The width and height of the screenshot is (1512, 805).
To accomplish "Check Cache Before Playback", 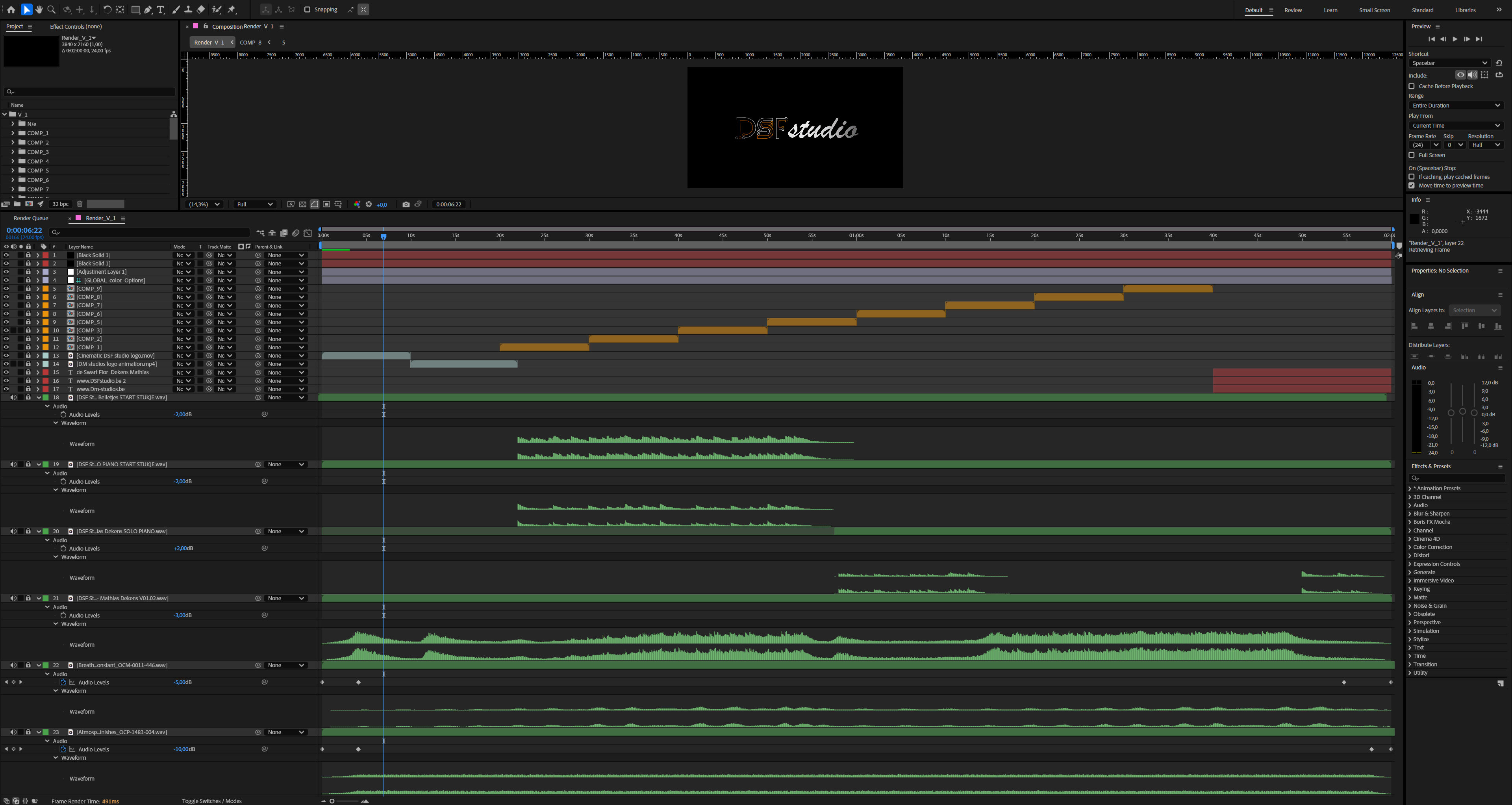I will point(1412,86).
